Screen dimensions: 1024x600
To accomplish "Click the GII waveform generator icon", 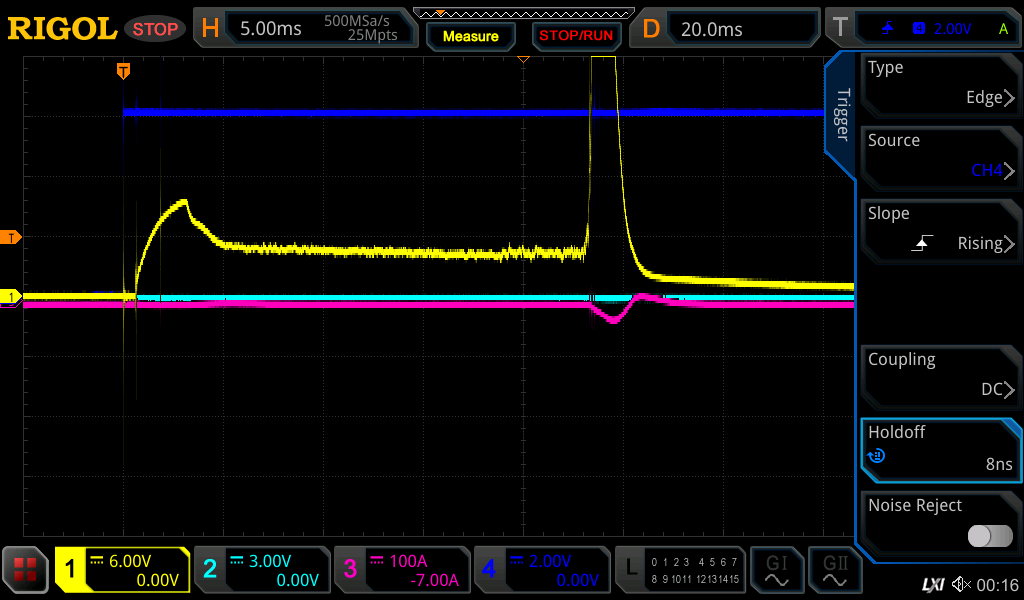I will [x=835, y=570].
